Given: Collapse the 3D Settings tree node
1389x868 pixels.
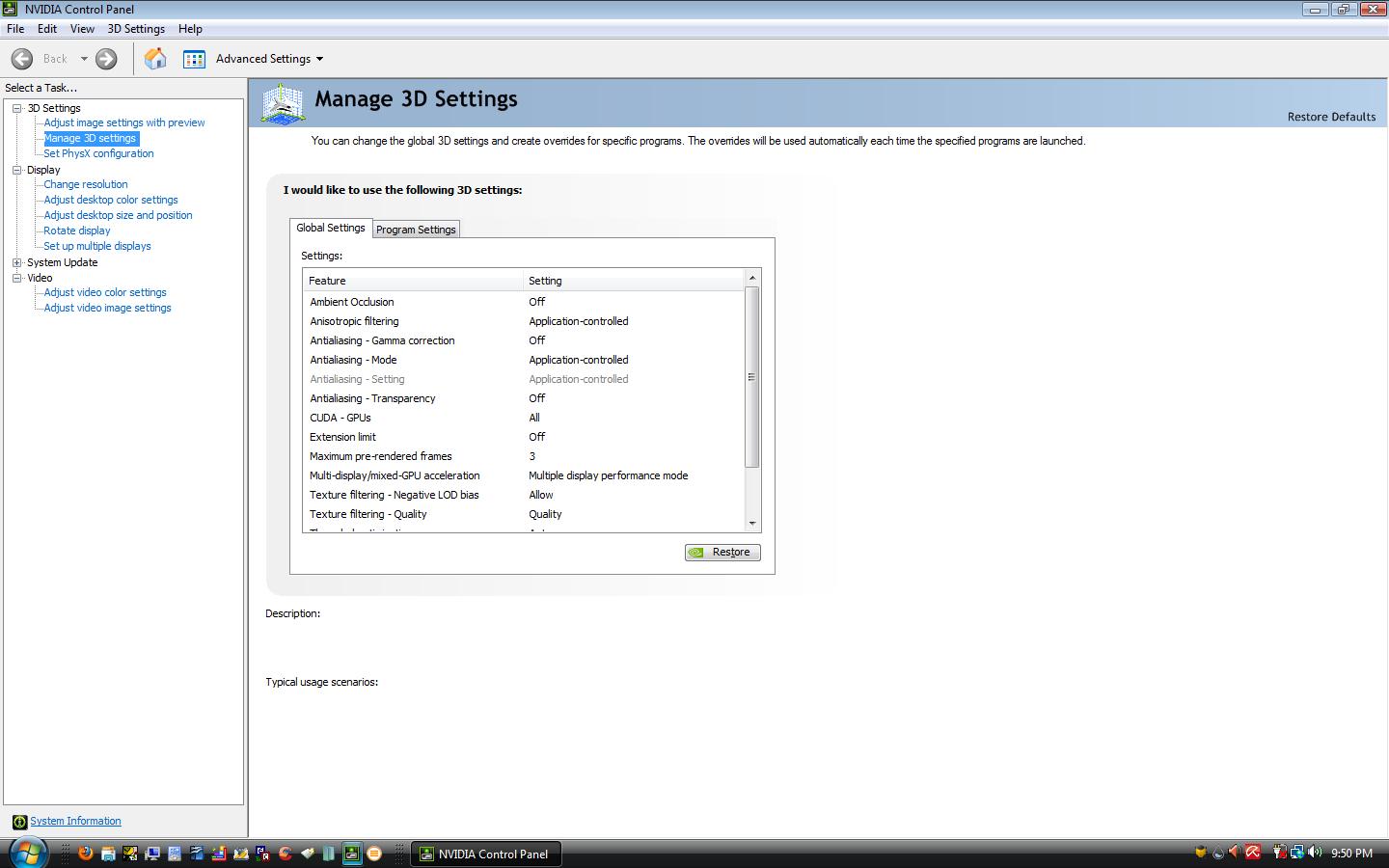Looking at the screenshot, I should click(16, 108).
